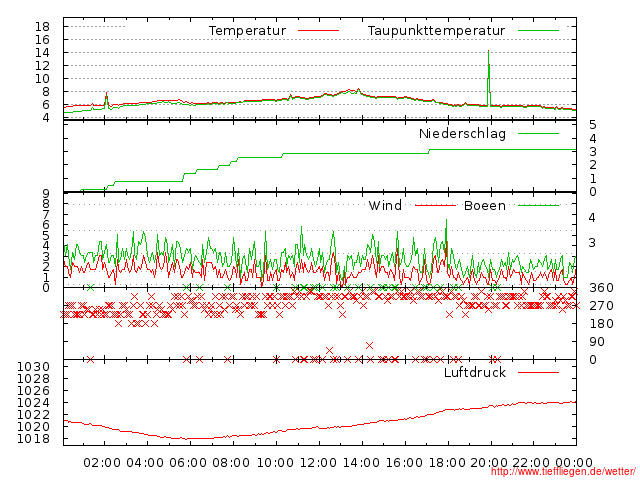
Task: Click the 12:00 time axis label
Action: click(318, 463)
